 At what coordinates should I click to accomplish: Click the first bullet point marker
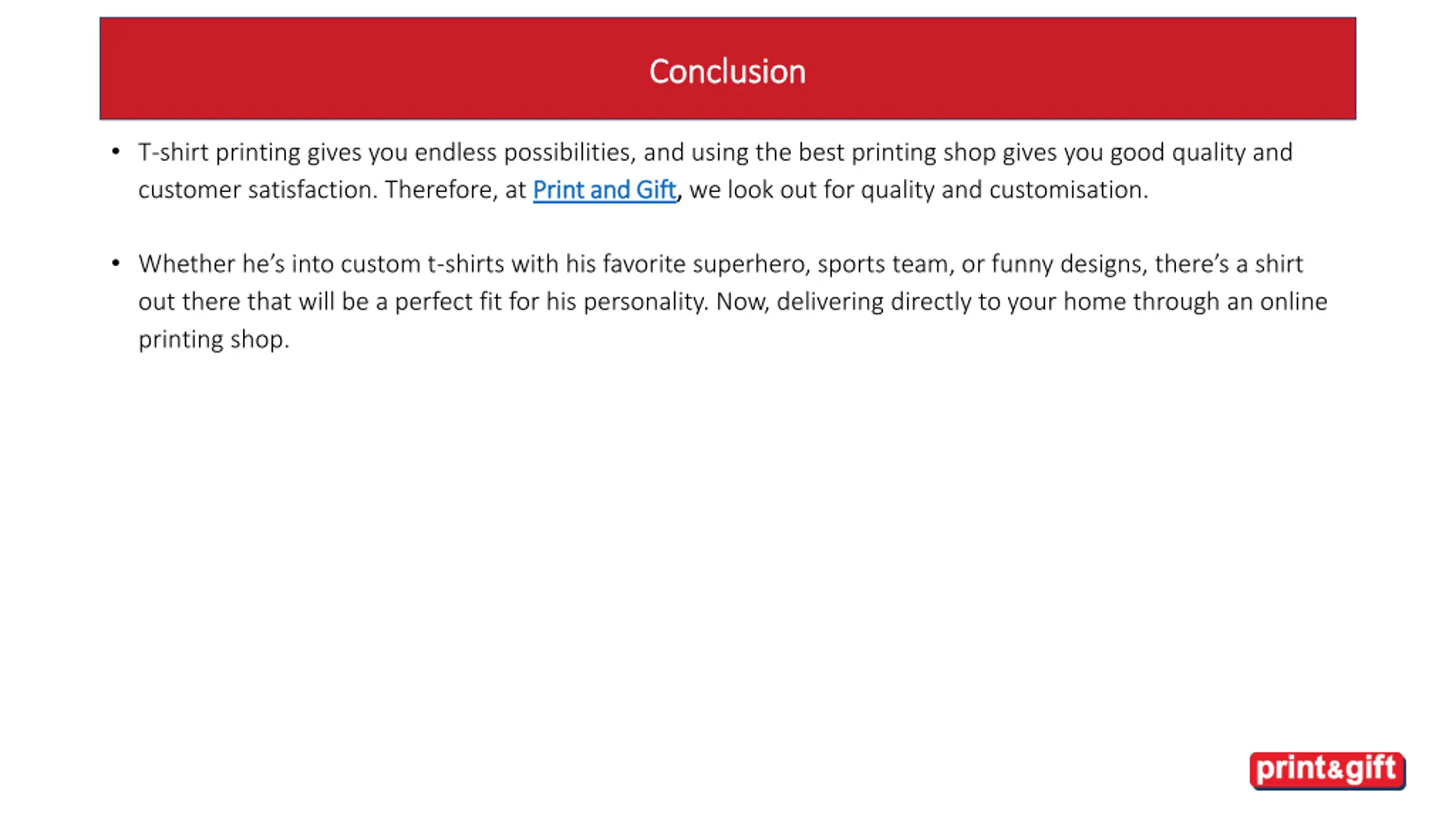tap(116, 152)
